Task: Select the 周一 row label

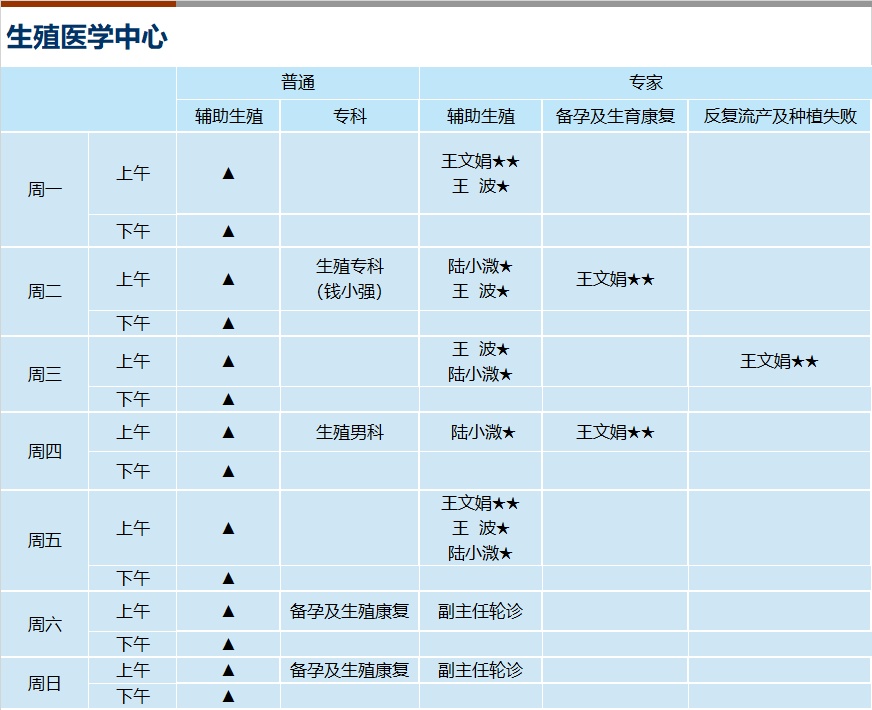Action: tap(44, 190)
